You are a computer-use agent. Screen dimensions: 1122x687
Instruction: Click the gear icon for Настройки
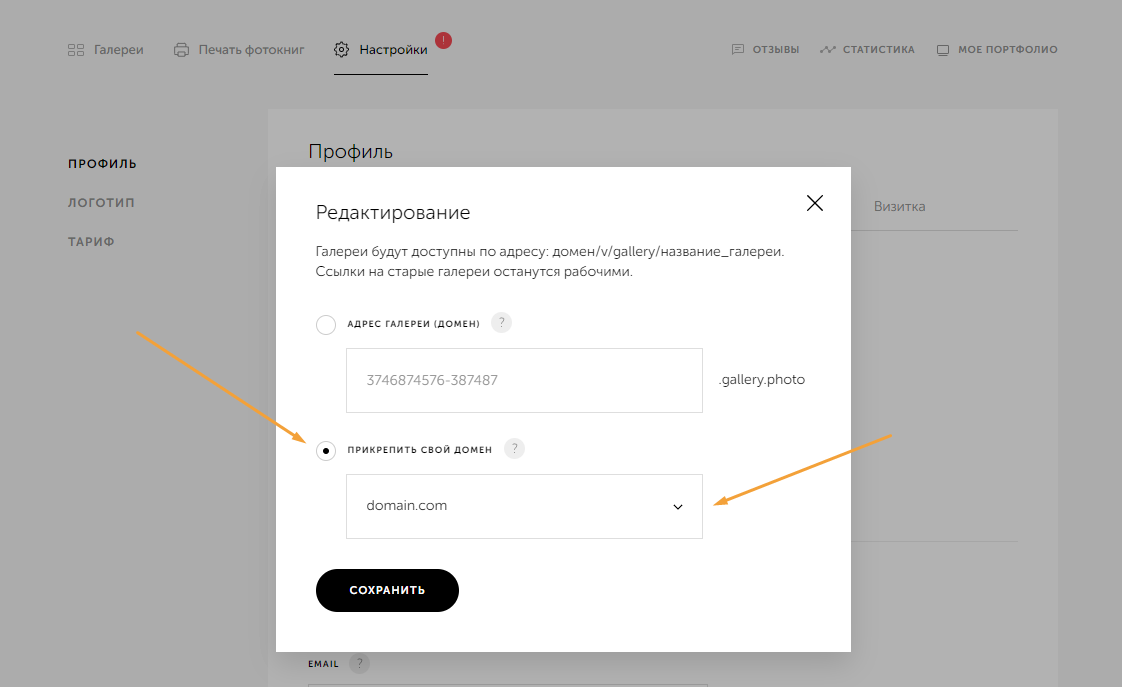tap(342, 49)
